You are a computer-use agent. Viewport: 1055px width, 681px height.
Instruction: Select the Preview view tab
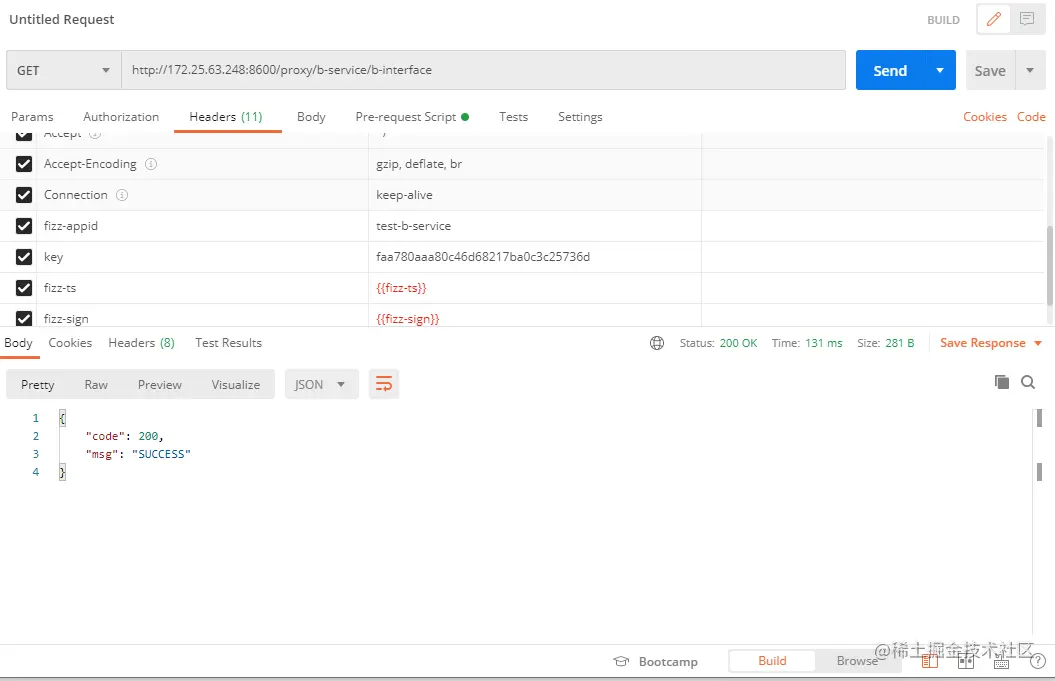(159, 384)
